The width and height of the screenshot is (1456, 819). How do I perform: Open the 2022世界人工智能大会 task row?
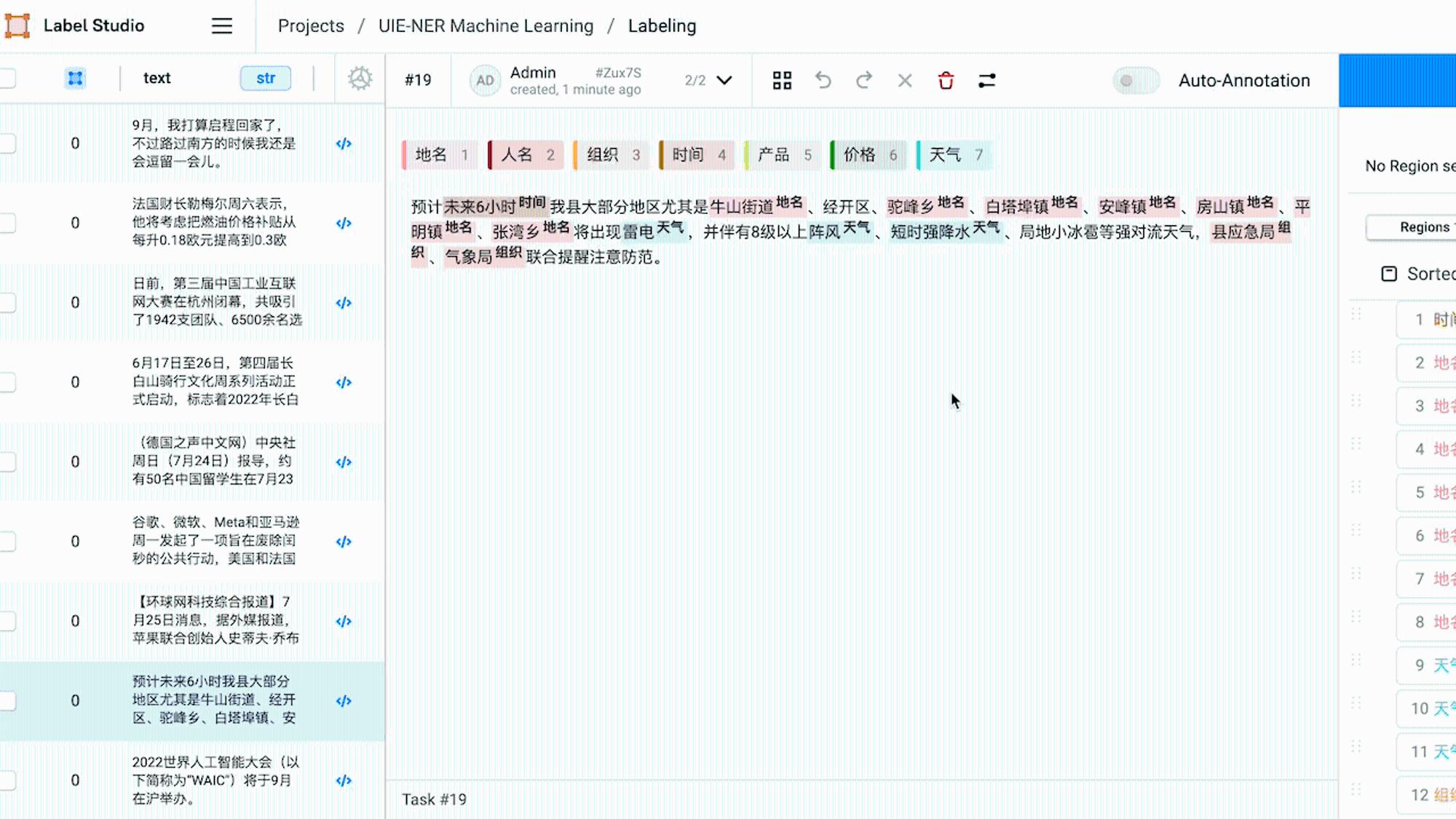pos(192,780)
